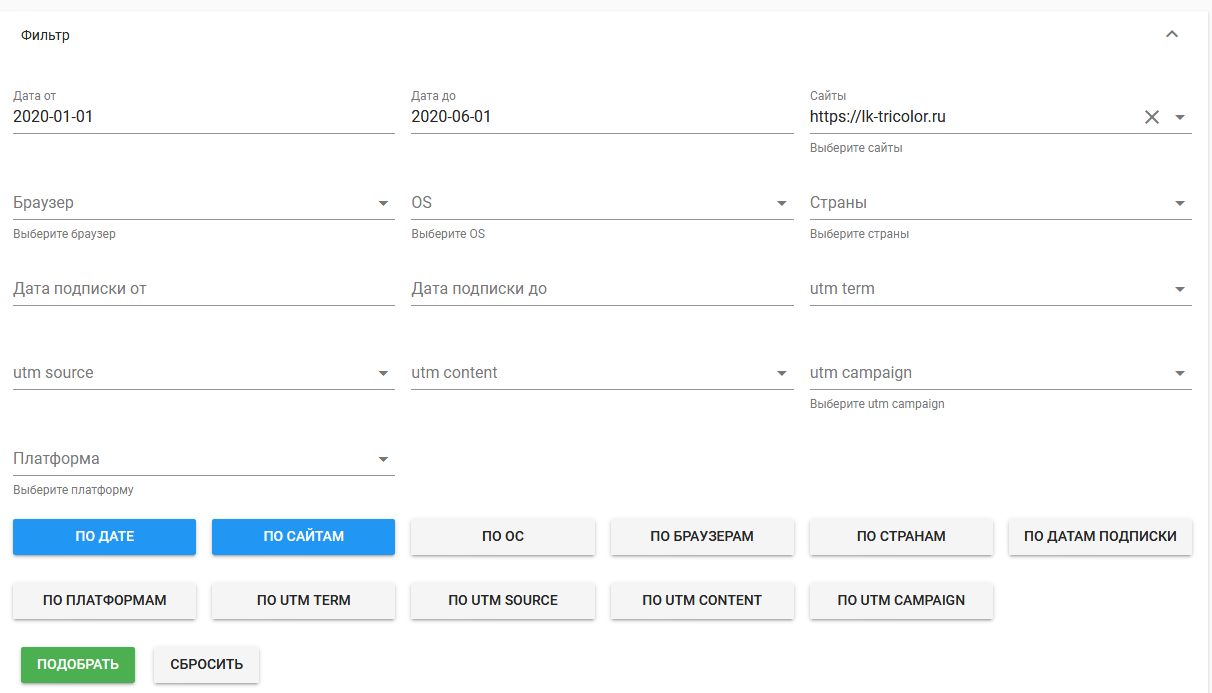Open the Платформа dropdown

(383, 459)
